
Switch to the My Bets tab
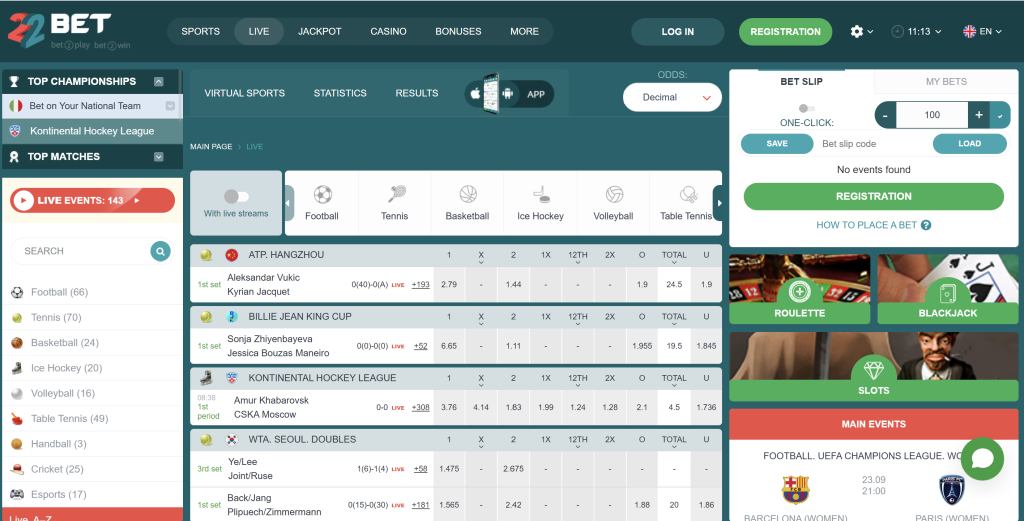point(946,82)
